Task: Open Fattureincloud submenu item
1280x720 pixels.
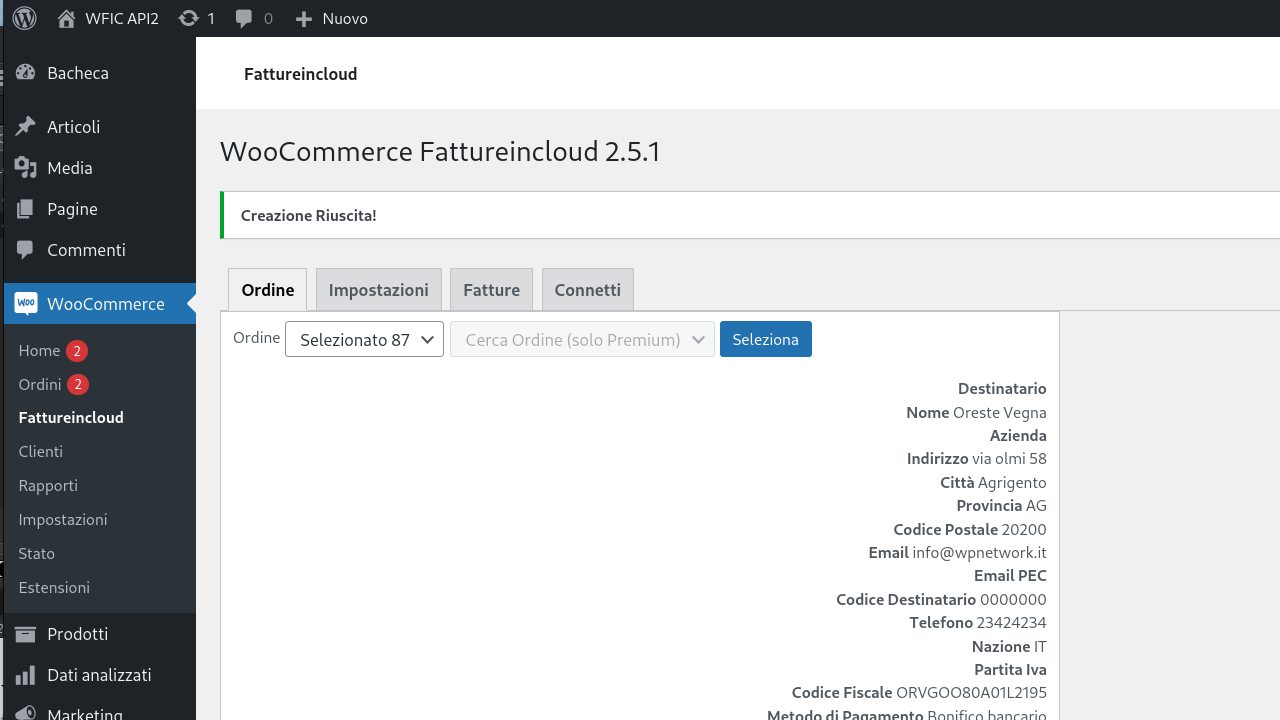Action: 71,418
